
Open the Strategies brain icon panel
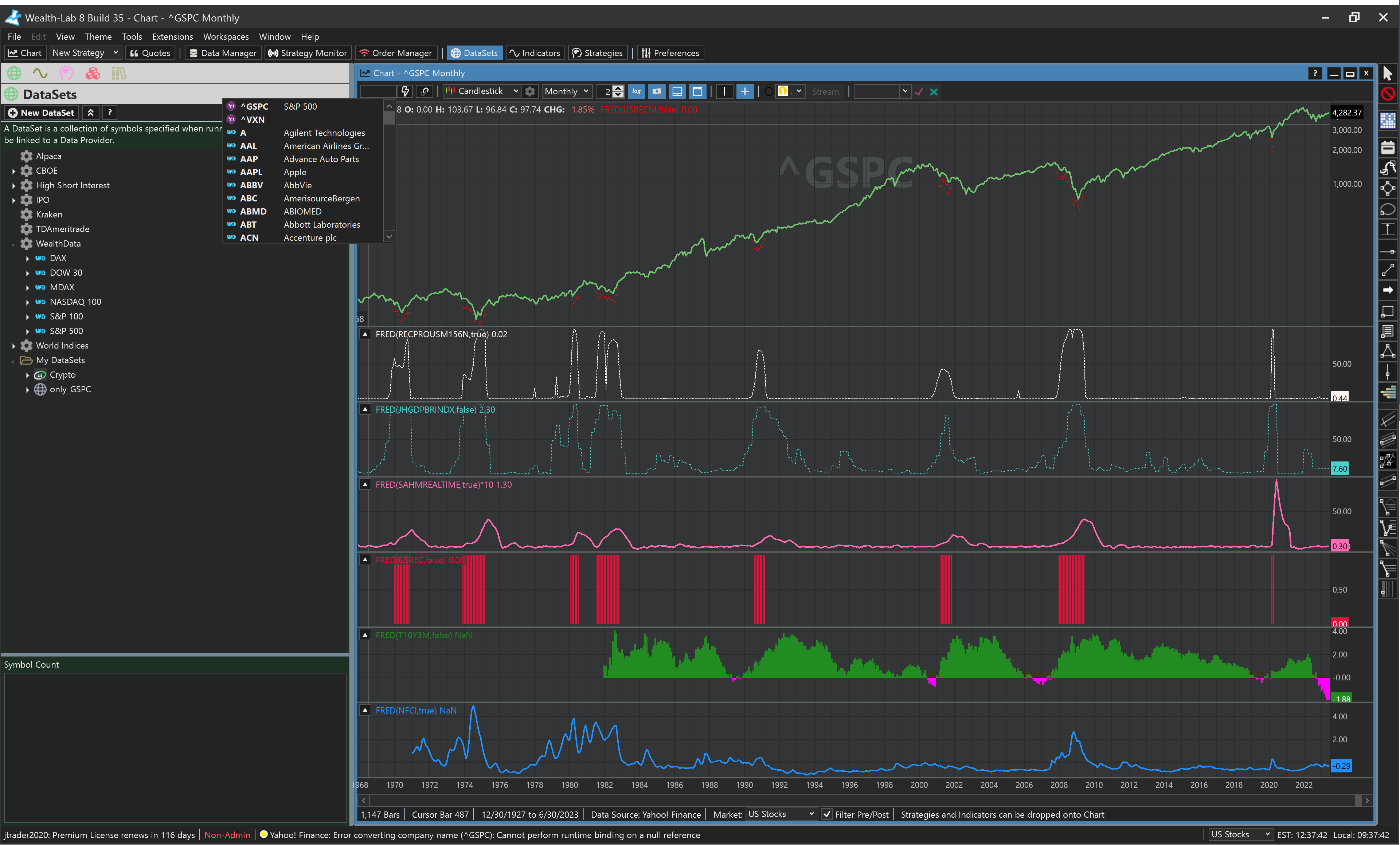[x=66, y=73]
